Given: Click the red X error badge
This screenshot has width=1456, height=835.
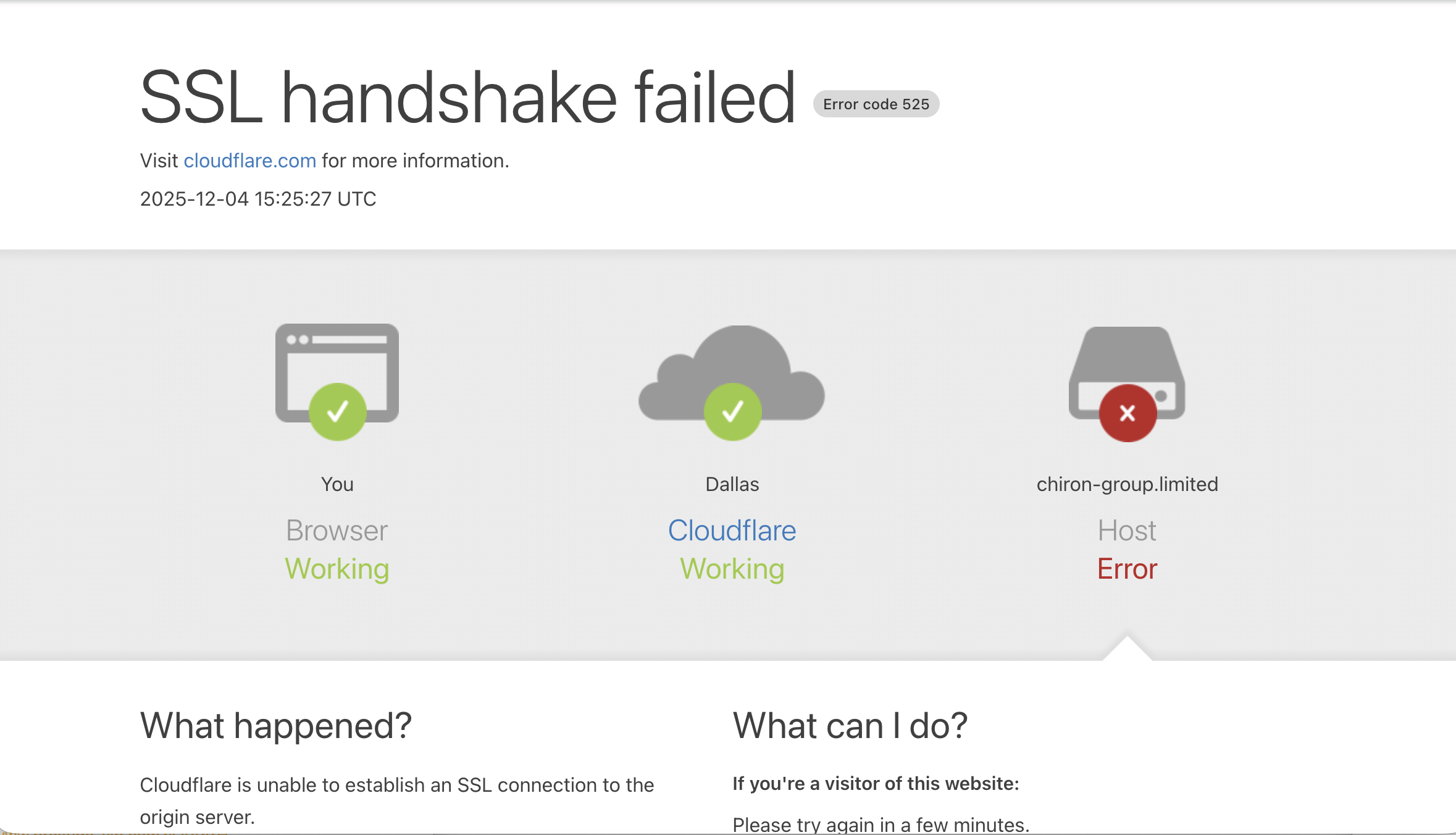Looking at the screenshot, I should [1128, 413].
